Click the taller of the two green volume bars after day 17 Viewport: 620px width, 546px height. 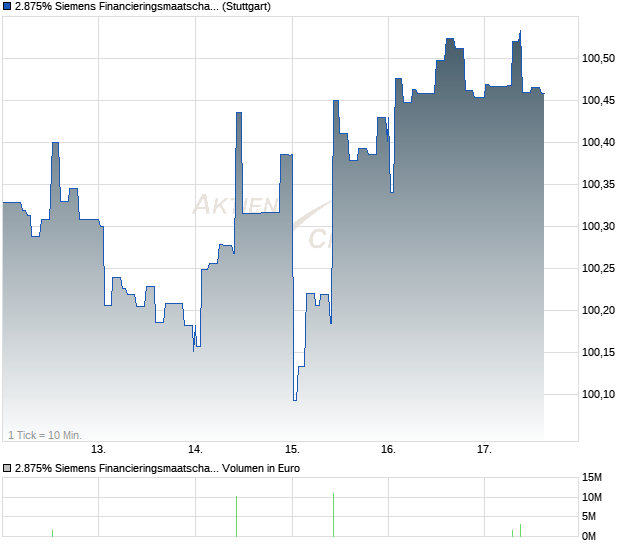point(520,531)
